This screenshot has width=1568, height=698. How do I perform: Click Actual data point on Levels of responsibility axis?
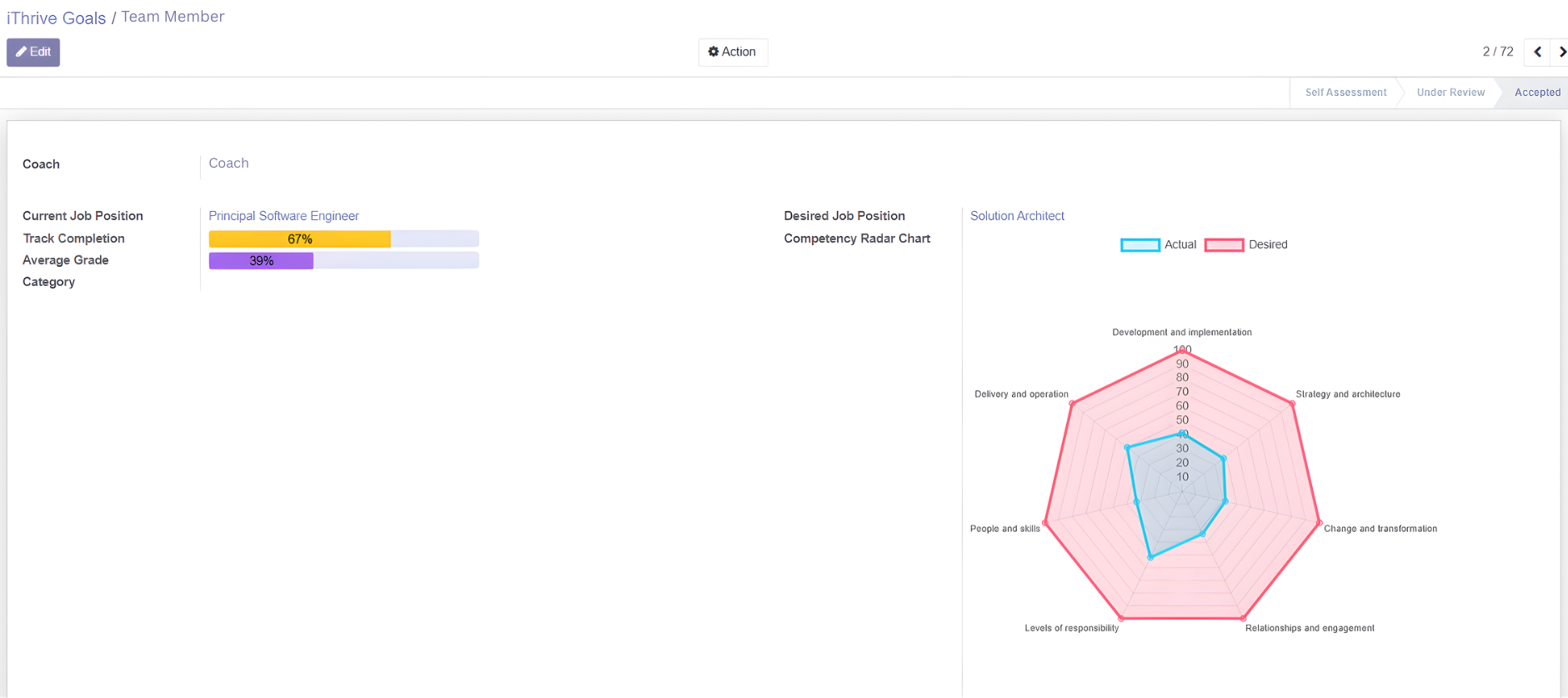click(1150, 557)
